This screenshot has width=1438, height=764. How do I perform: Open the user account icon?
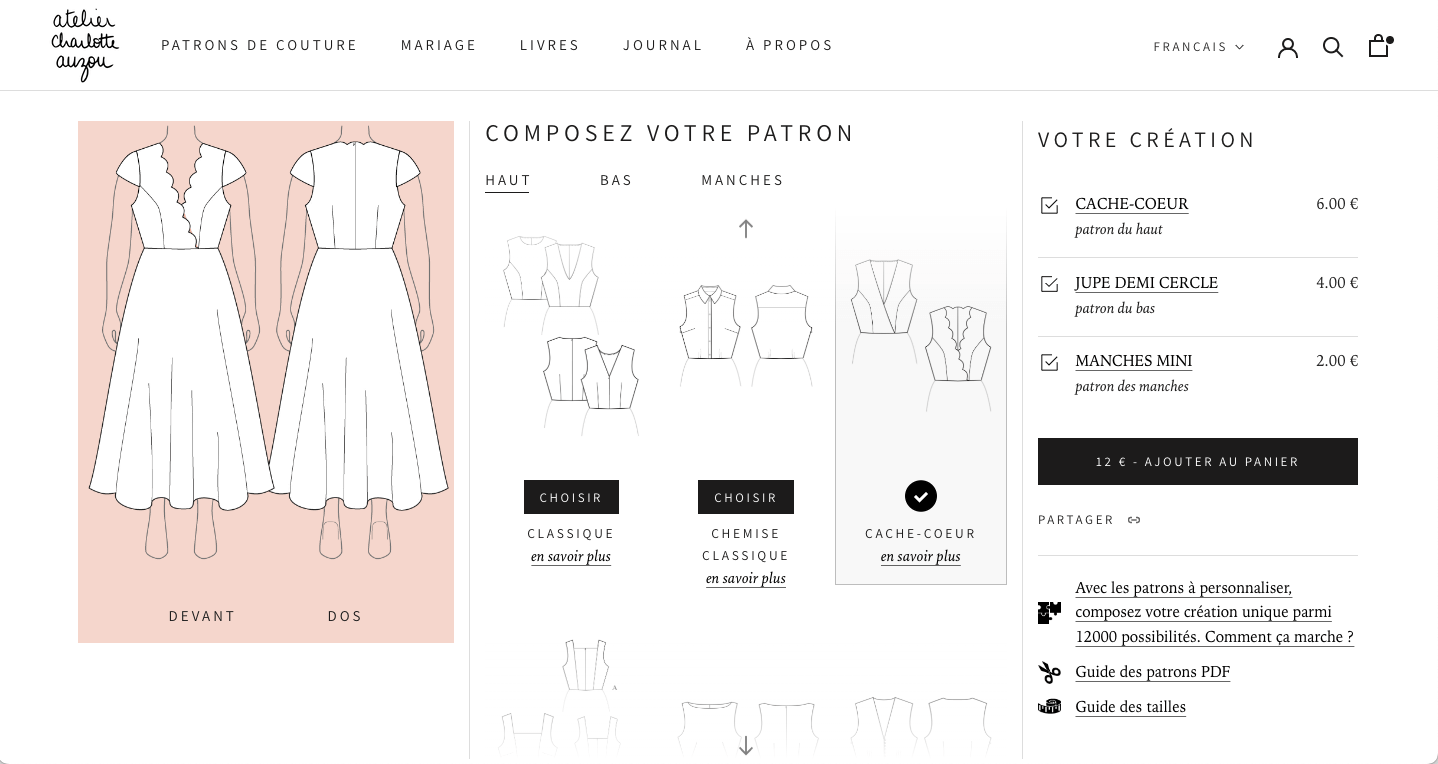tap(1288, 47)
